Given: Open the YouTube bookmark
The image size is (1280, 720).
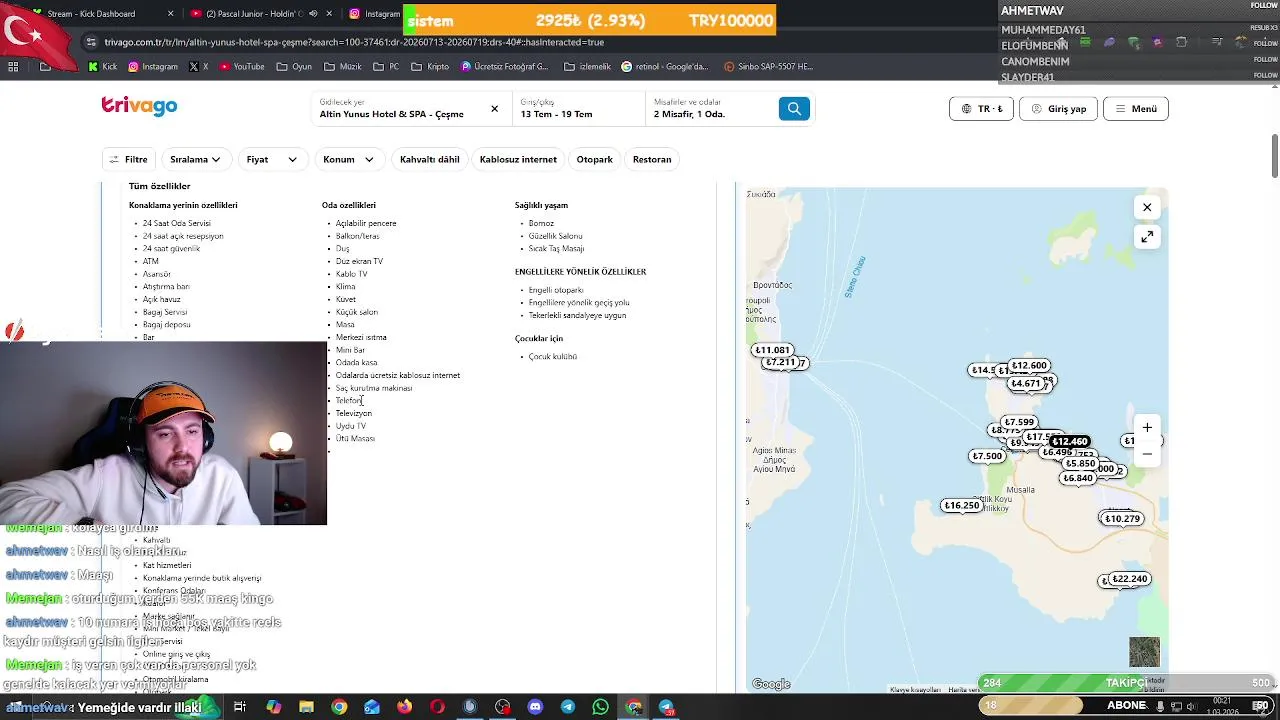Looking at the screenshot, I should click(241, 67).
